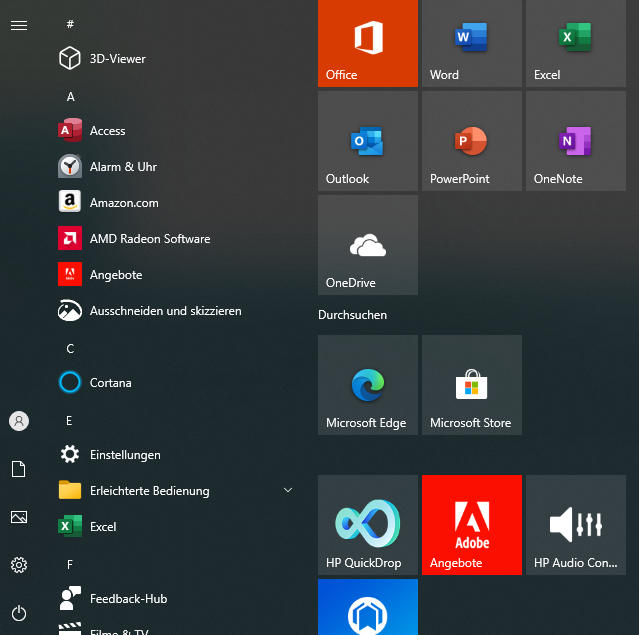Screen dimensions: 639x635
Task: Click the Power button in sidebar
Action: tap(19, 613)
